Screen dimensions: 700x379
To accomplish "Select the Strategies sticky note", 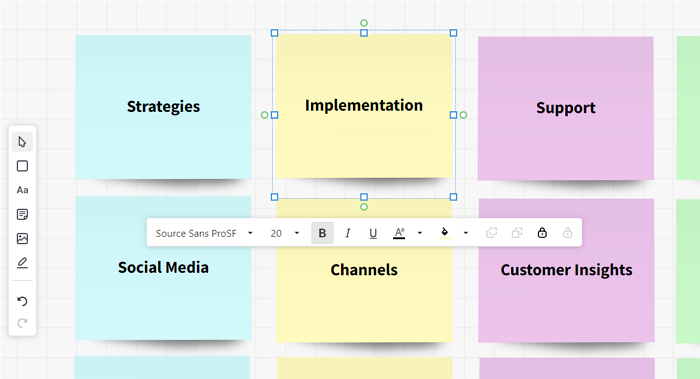I will pyautogui.click(x=163, y=107).
